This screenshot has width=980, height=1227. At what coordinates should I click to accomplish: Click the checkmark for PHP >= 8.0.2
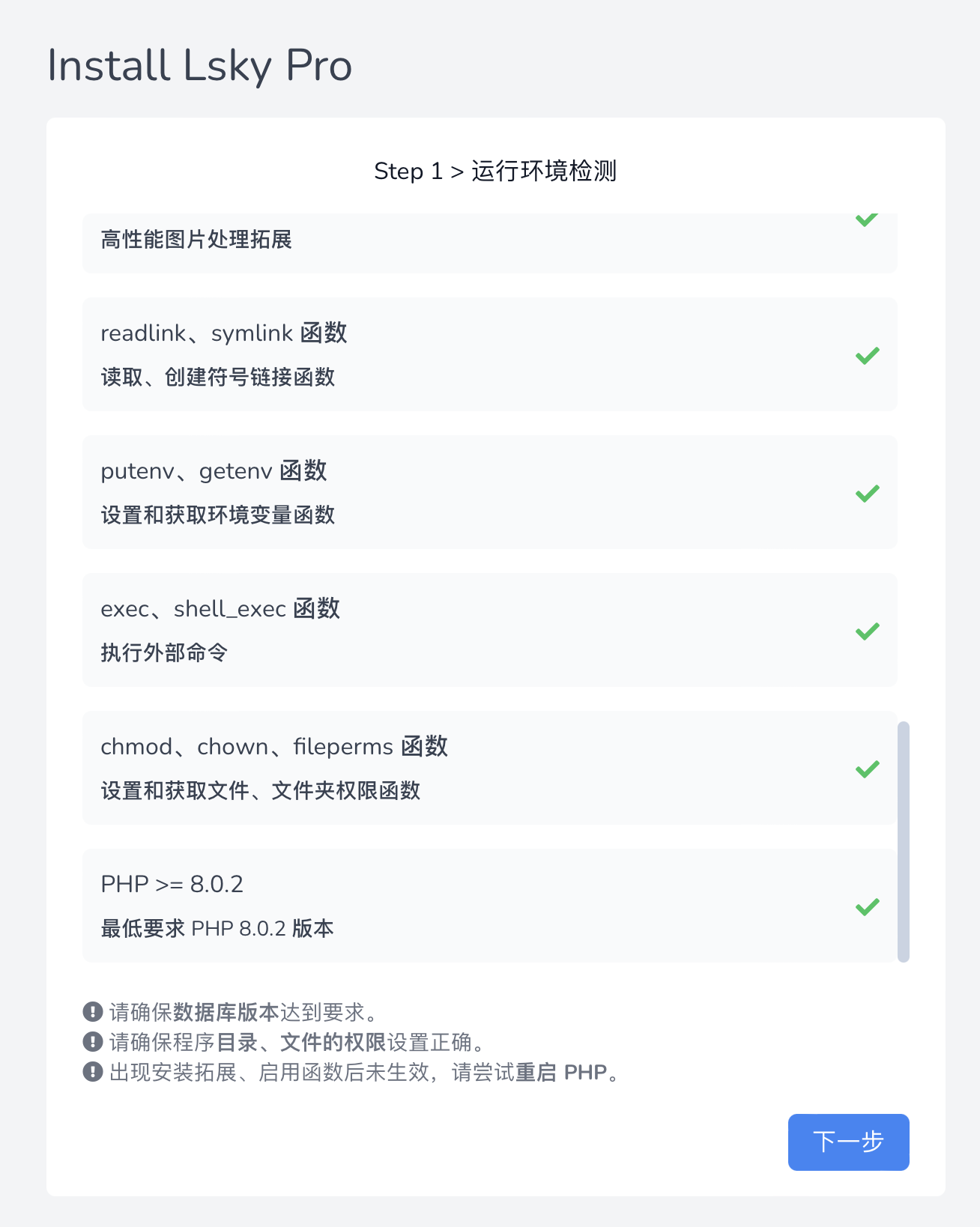pyautogui.click(x=867, y=906)
